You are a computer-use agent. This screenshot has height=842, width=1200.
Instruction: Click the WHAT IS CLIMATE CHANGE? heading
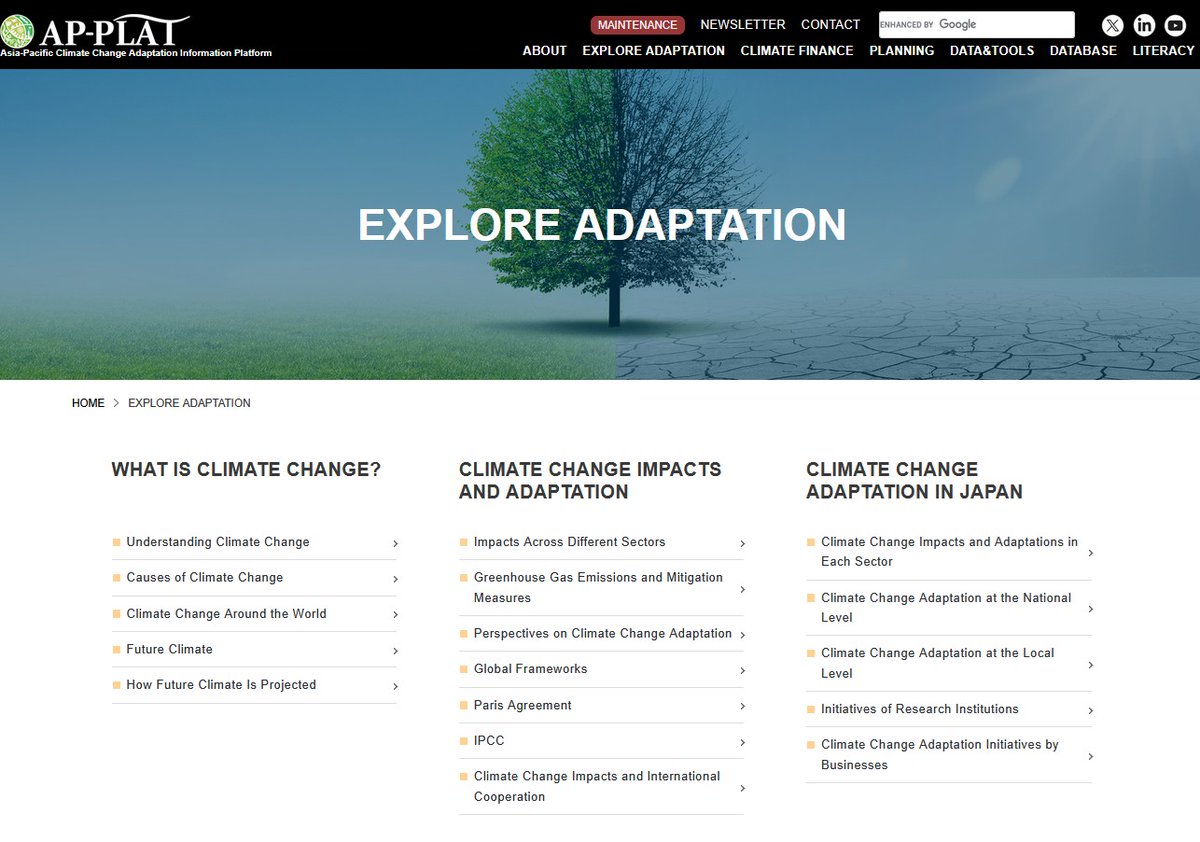(x=246, y=470)
